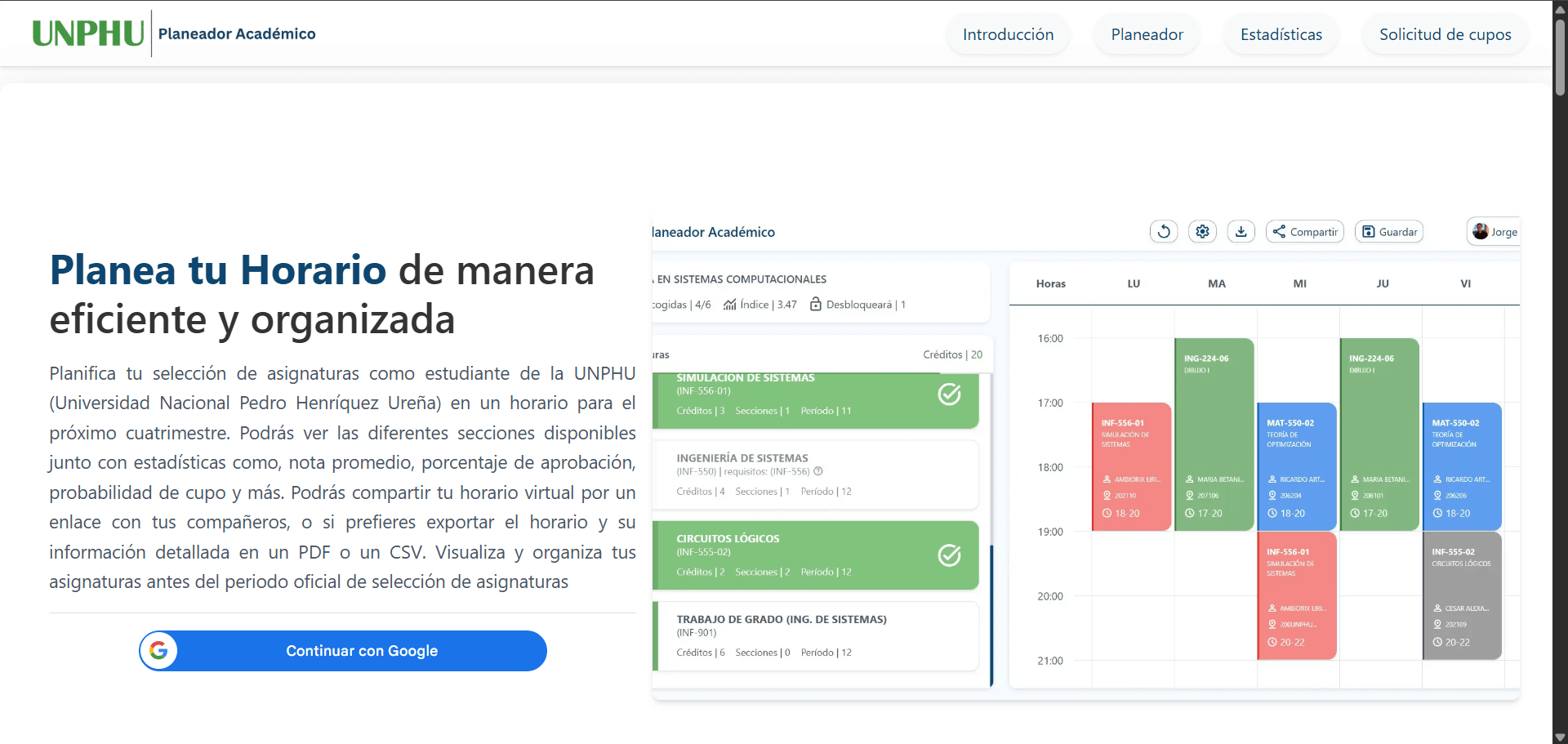This screenshot has width=1568, height=744.
Task: Click the Planea tu Horario heading
Action: pos(218,270)
